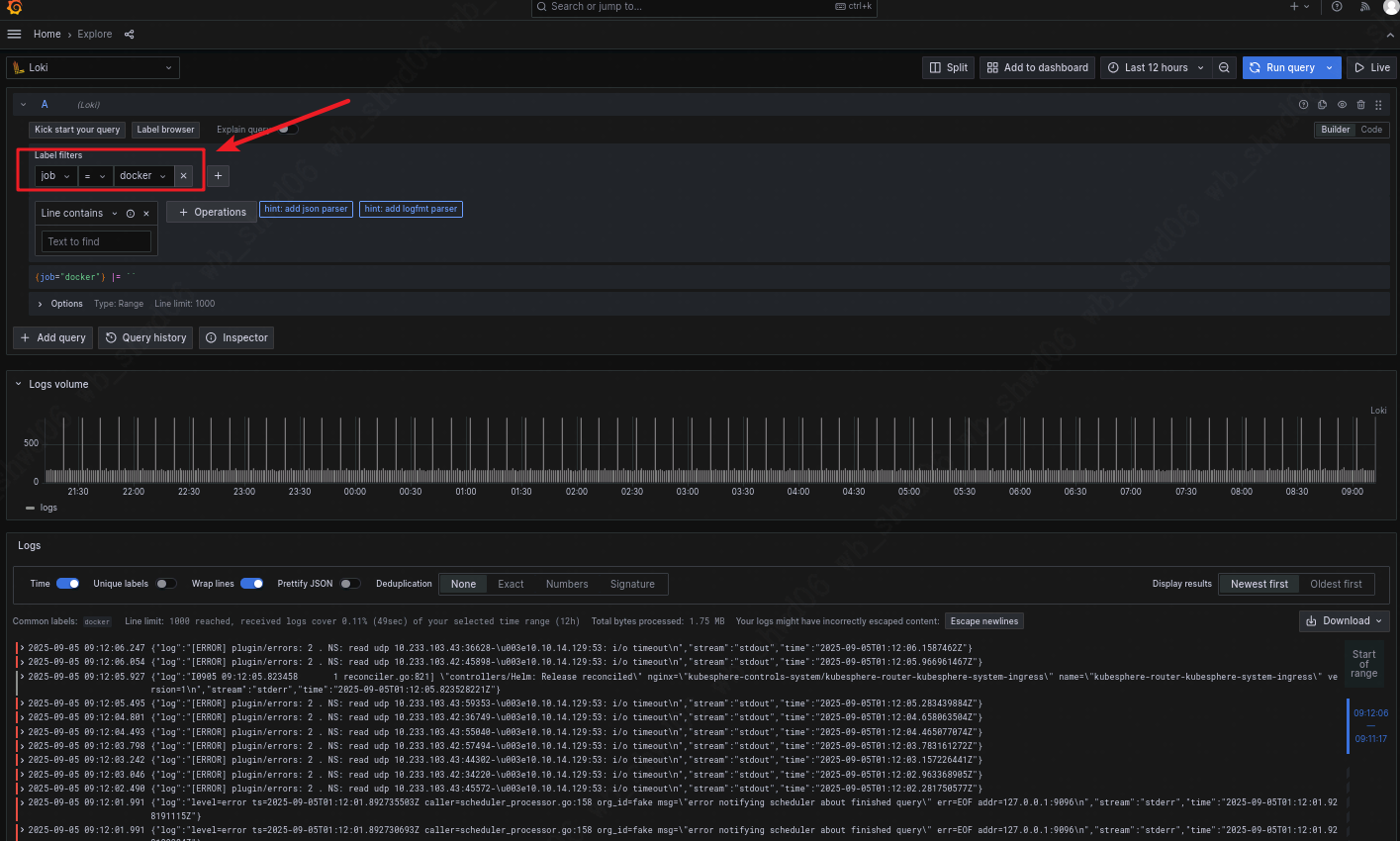Viewport: 1400px width, 841px height.
Task: Click the Split view button
Action: [x=948, y=67]
